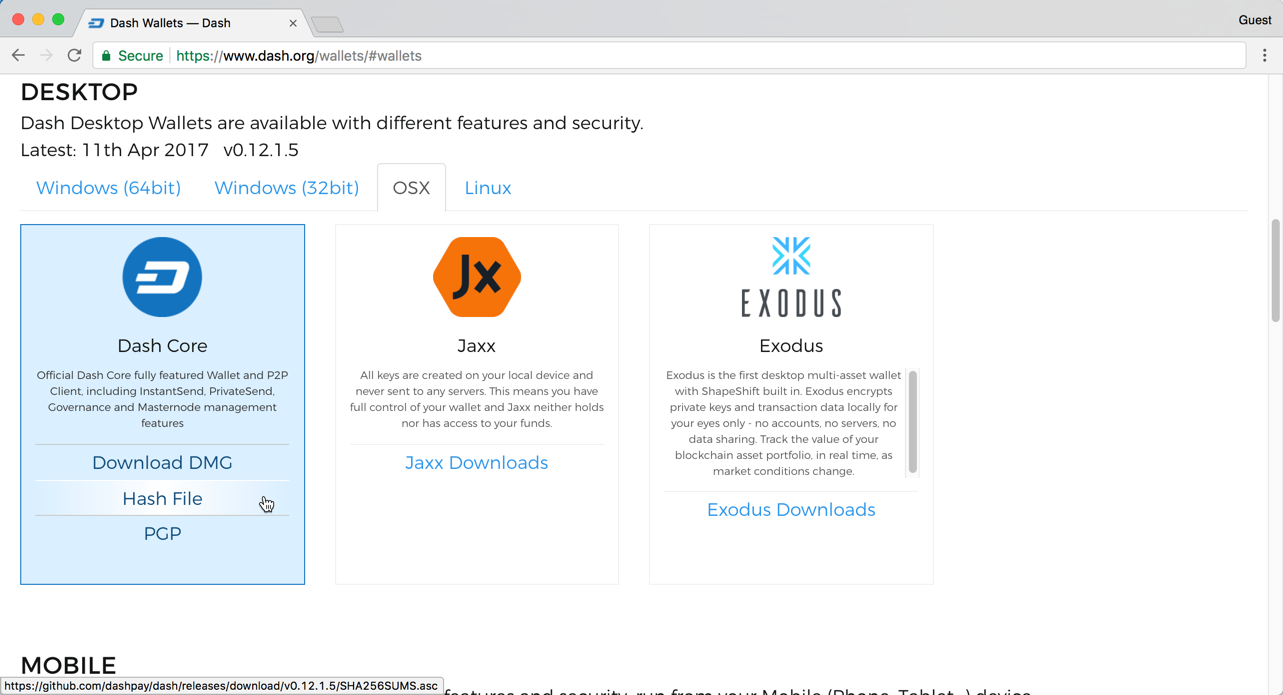
Task: Click the Download DMG link
Action: click(162, 463)
